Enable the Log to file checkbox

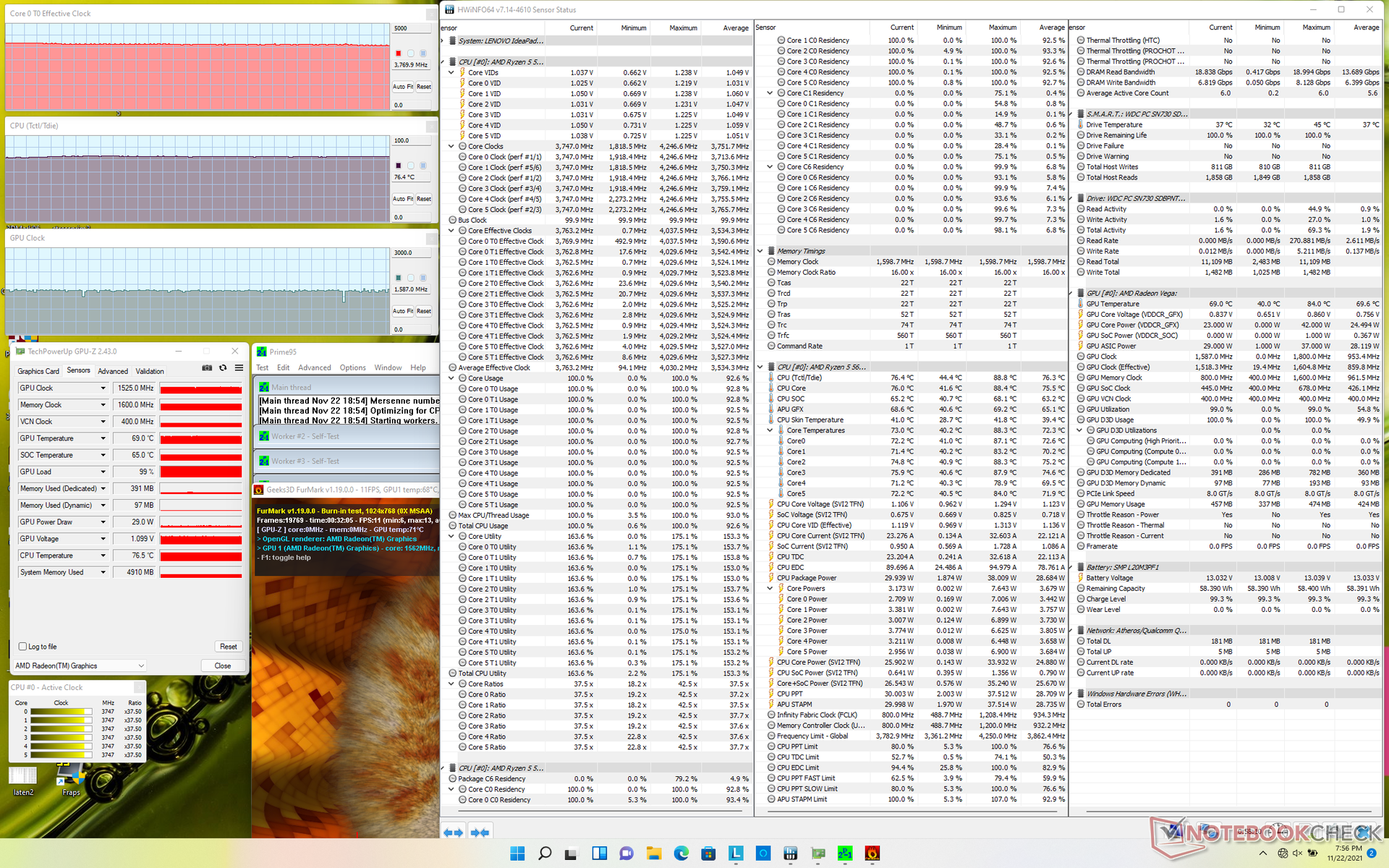[22, 647]
